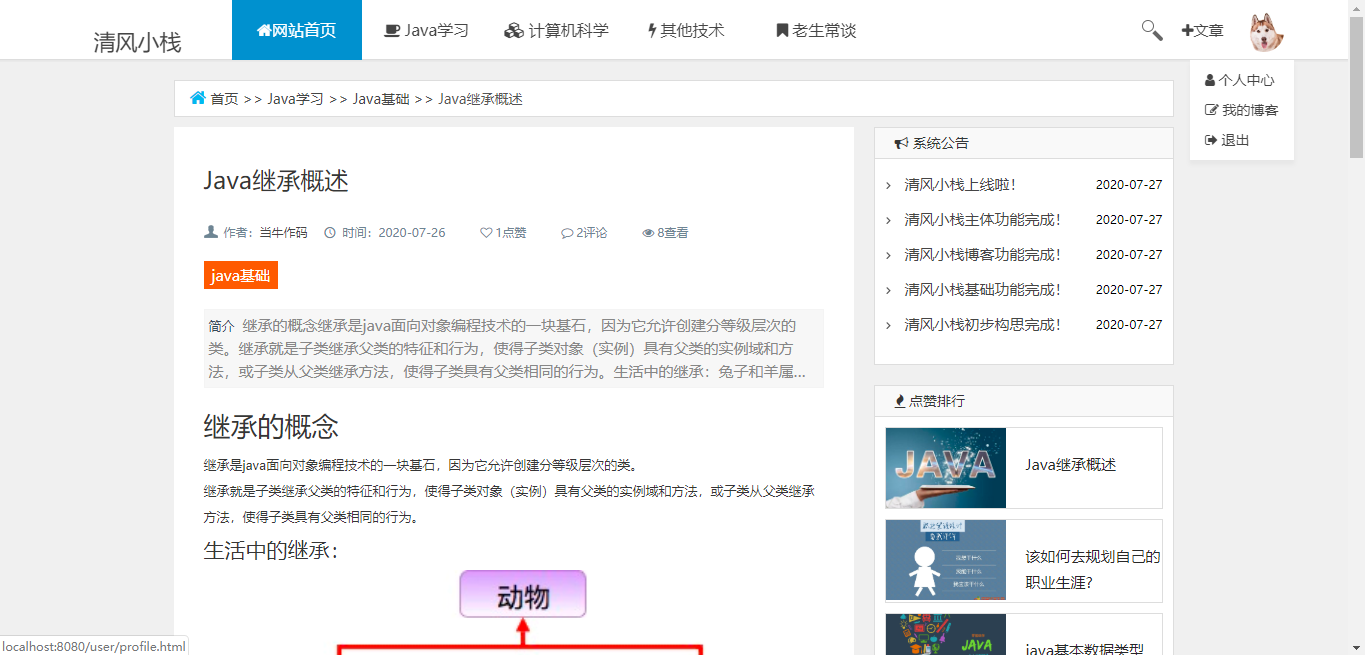Click the 继承的概念 section heading
The width and height of the screenshot is (1365, 655).
click(271, 427)
